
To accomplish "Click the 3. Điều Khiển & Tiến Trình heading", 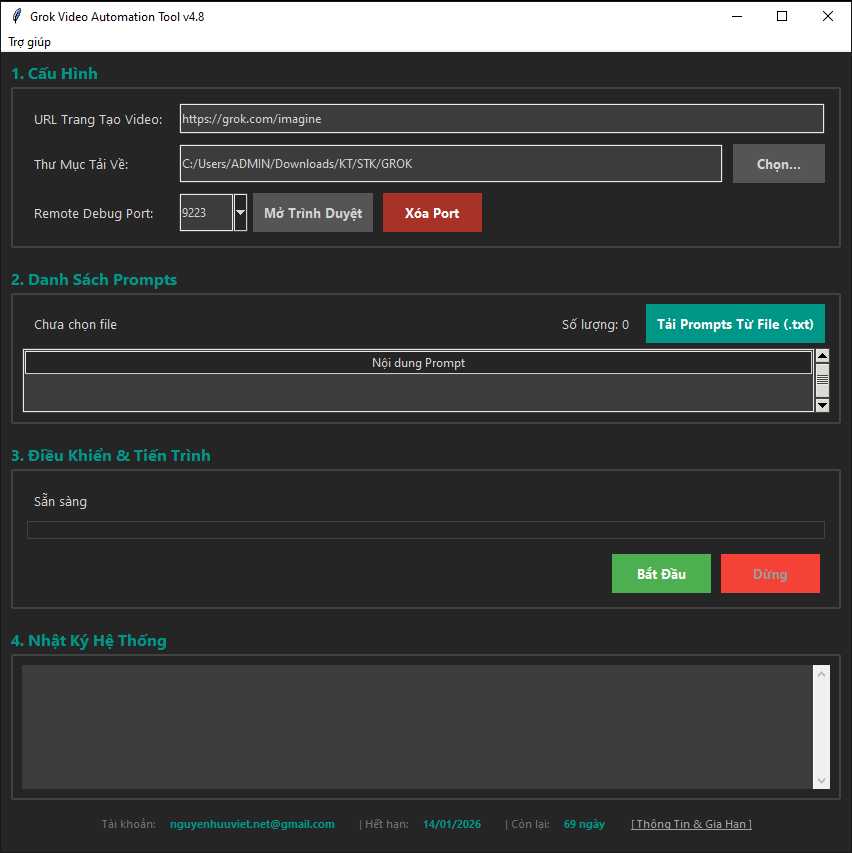I will pyautogui.click(x=111, y=455).
